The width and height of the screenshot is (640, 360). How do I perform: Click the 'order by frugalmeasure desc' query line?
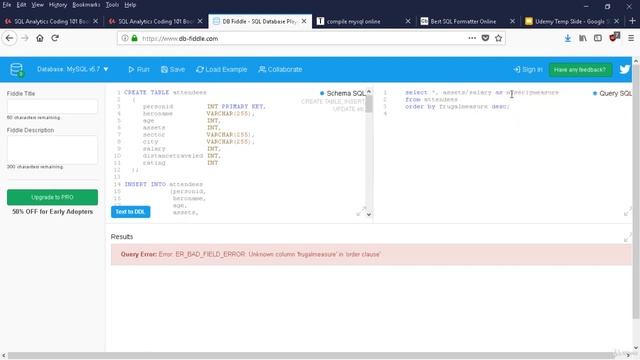coord(457,107)
